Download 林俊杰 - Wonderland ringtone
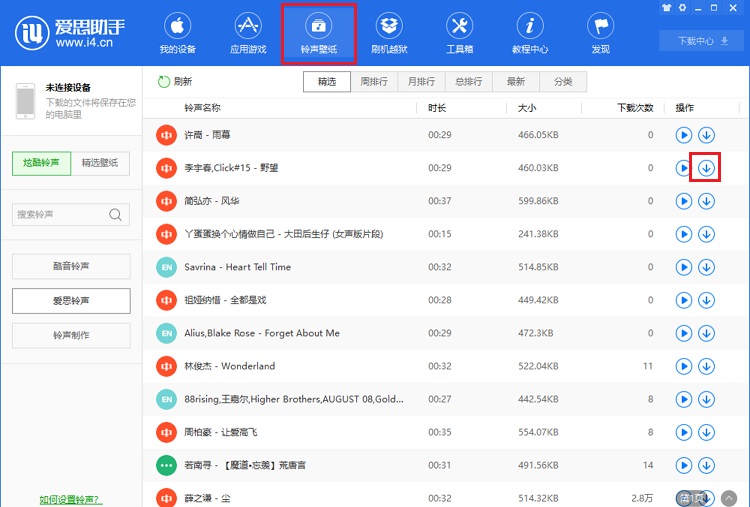 pos(706,366)
